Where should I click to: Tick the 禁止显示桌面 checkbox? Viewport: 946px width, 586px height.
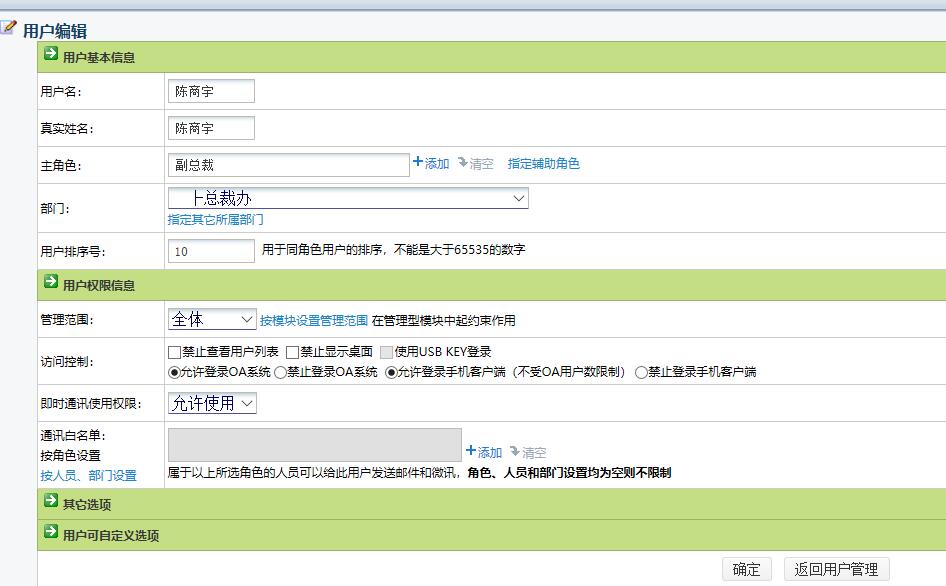click(x=293, y=352)
